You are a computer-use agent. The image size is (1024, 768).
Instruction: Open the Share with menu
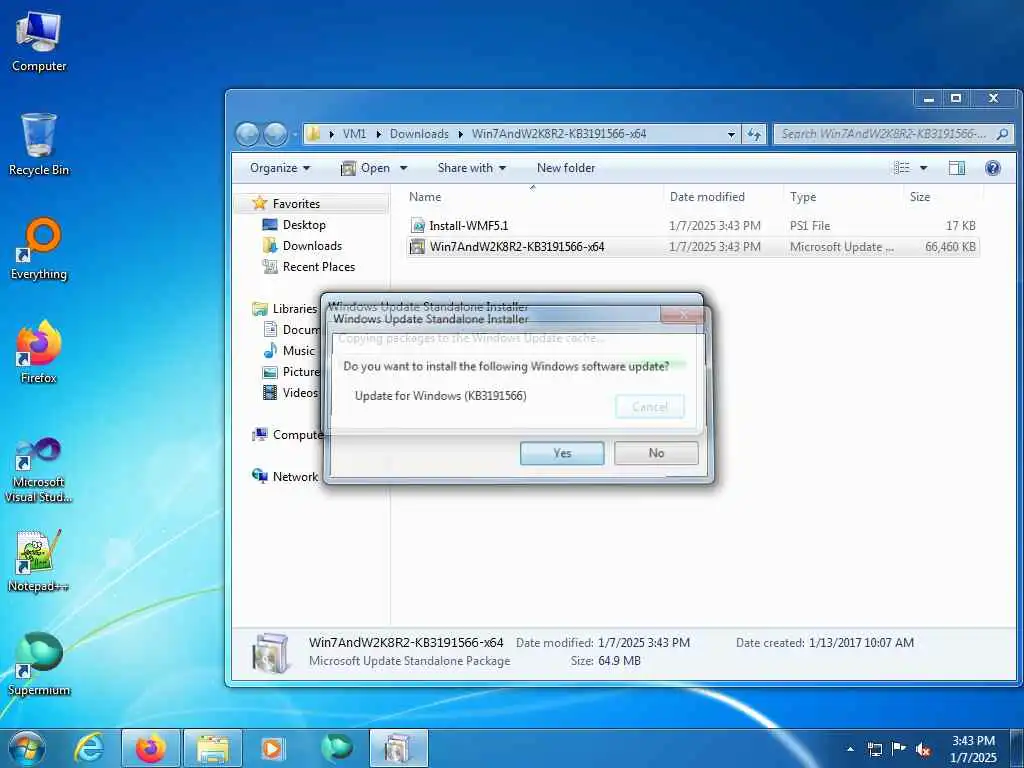point(472,168)
